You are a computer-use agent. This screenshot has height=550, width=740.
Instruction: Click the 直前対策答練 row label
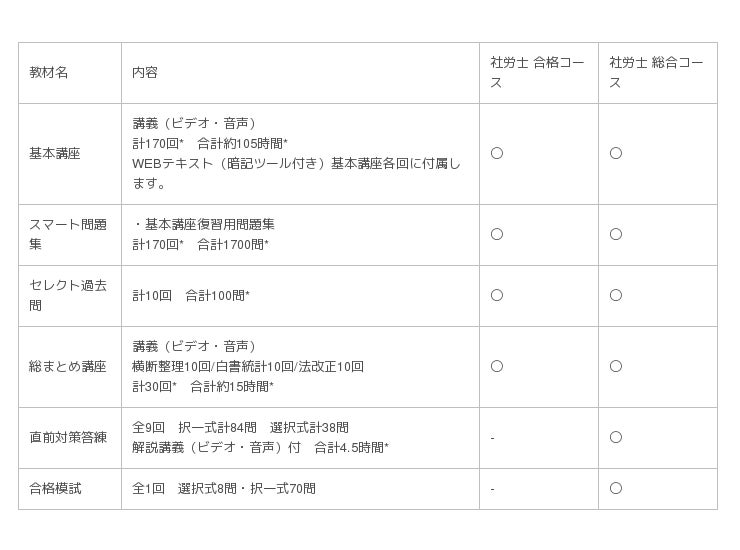pos(68,437)
